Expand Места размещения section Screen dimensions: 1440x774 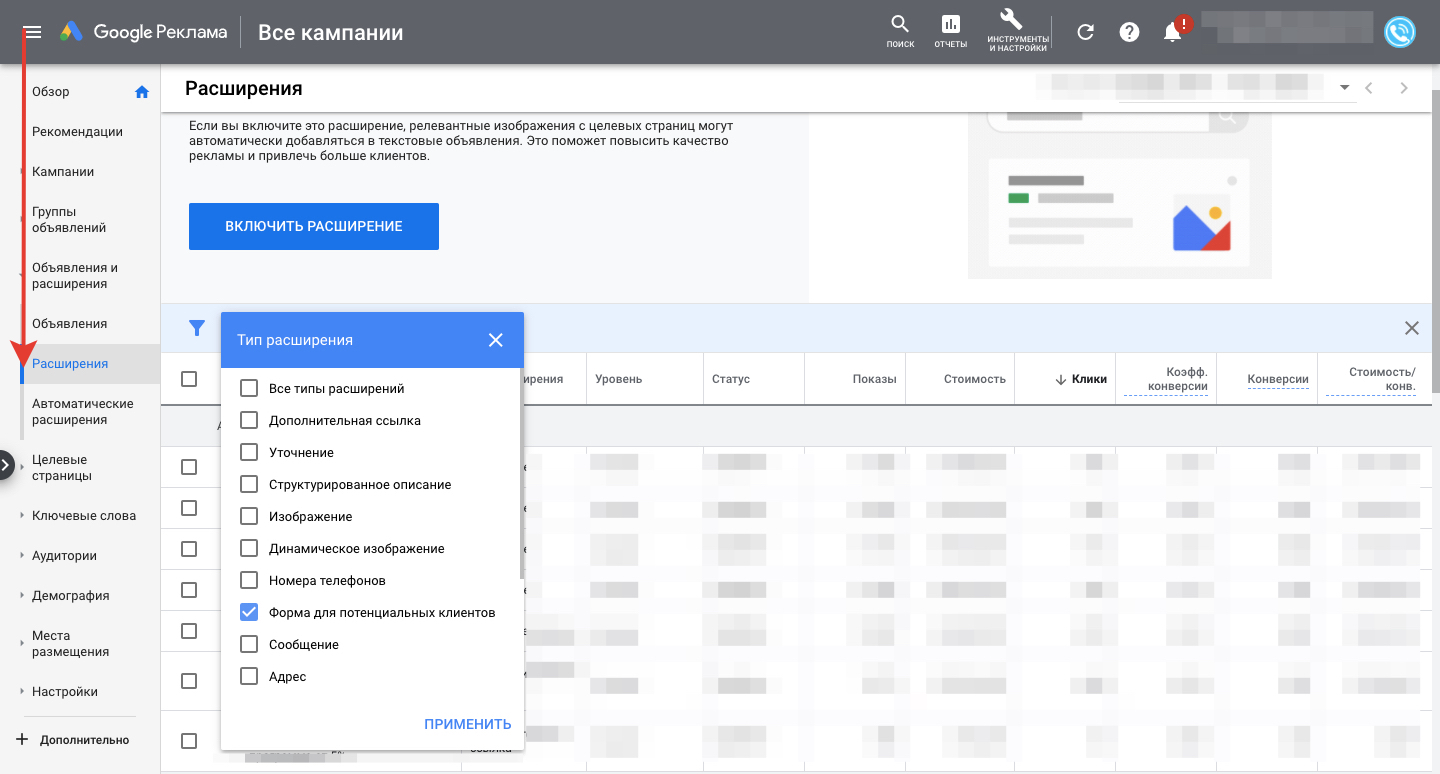click(x=22, y=644)
